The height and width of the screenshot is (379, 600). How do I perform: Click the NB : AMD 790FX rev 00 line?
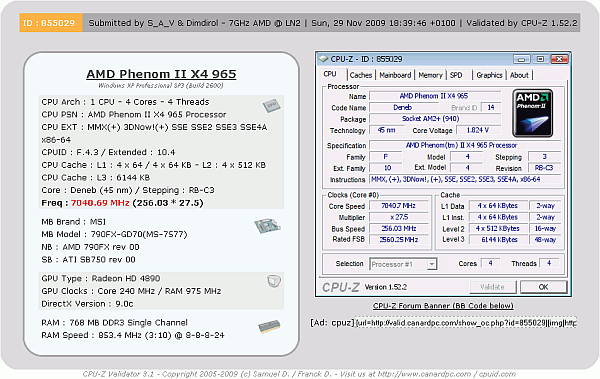[90, 247]
